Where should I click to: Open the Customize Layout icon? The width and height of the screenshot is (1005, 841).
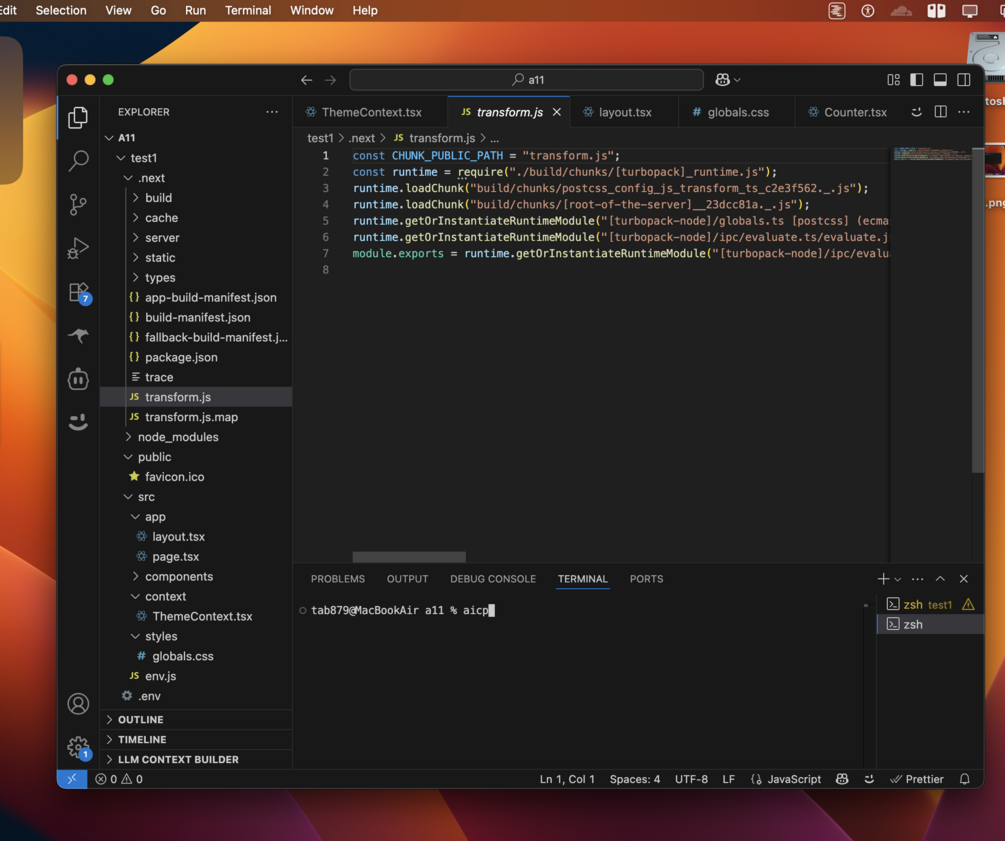[893, 79]
